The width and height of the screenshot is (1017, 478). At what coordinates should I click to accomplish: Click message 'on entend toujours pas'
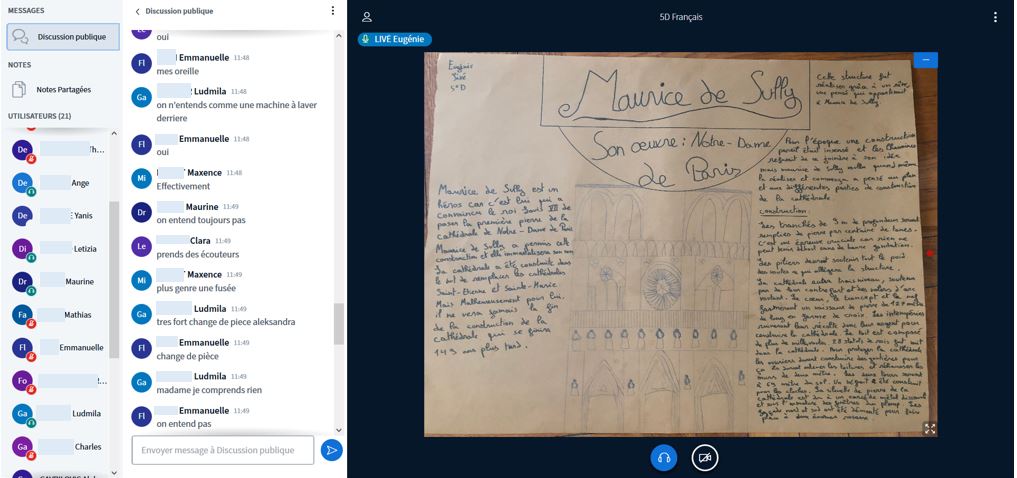201,220
